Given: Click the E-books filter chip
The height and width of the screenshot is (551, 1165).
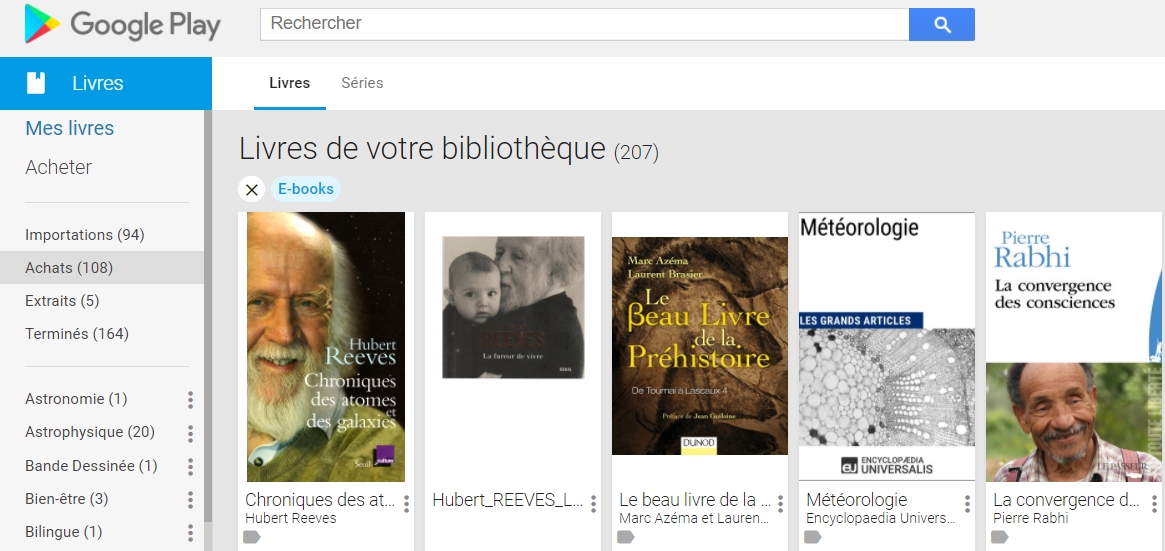Looking at the screenshot, I should 306,189.
